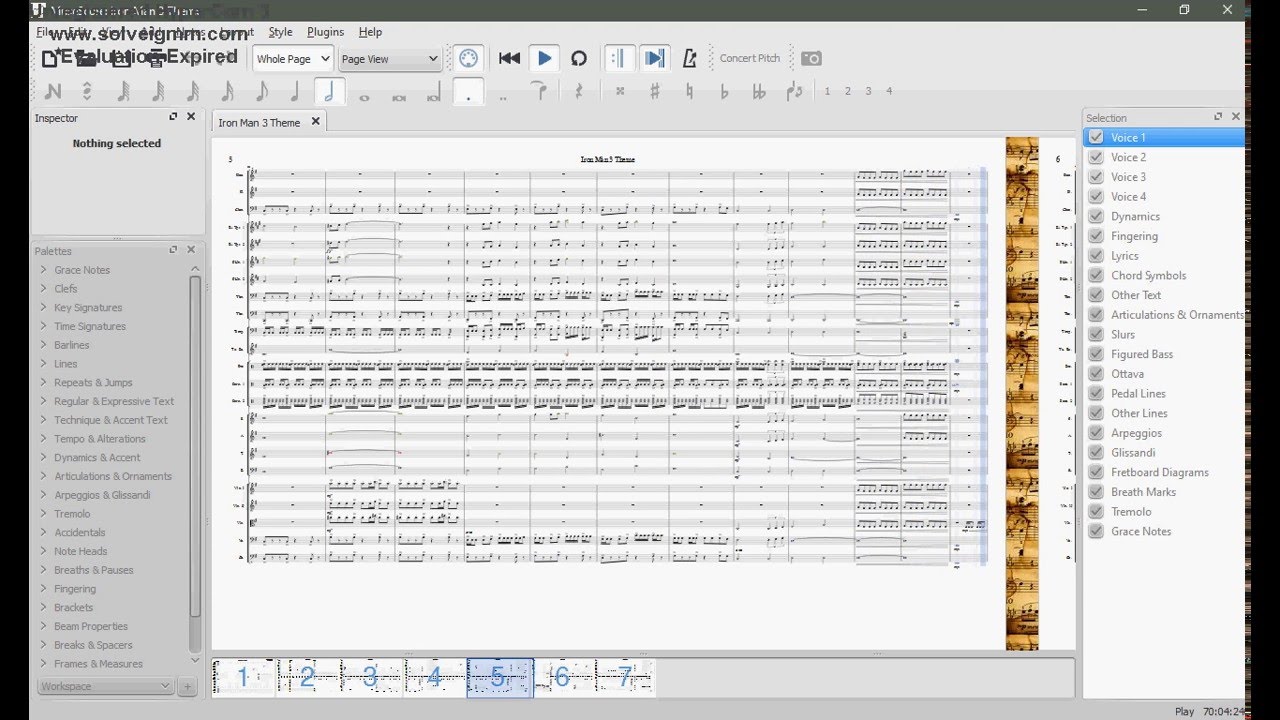The width and height of the screenshot is (1280, 720).
Task: Select voice 4 in toolbar
Action: coord(889,91)
